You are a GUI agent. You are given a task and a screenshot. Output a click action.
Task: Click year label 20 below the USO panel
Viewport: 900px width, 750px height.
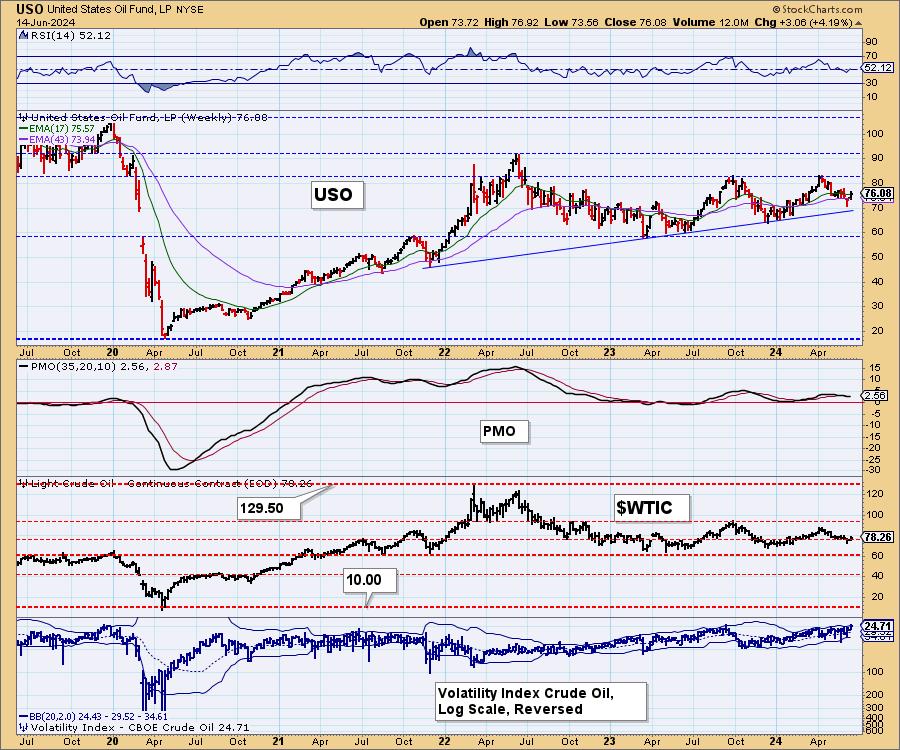click(112, 352)
